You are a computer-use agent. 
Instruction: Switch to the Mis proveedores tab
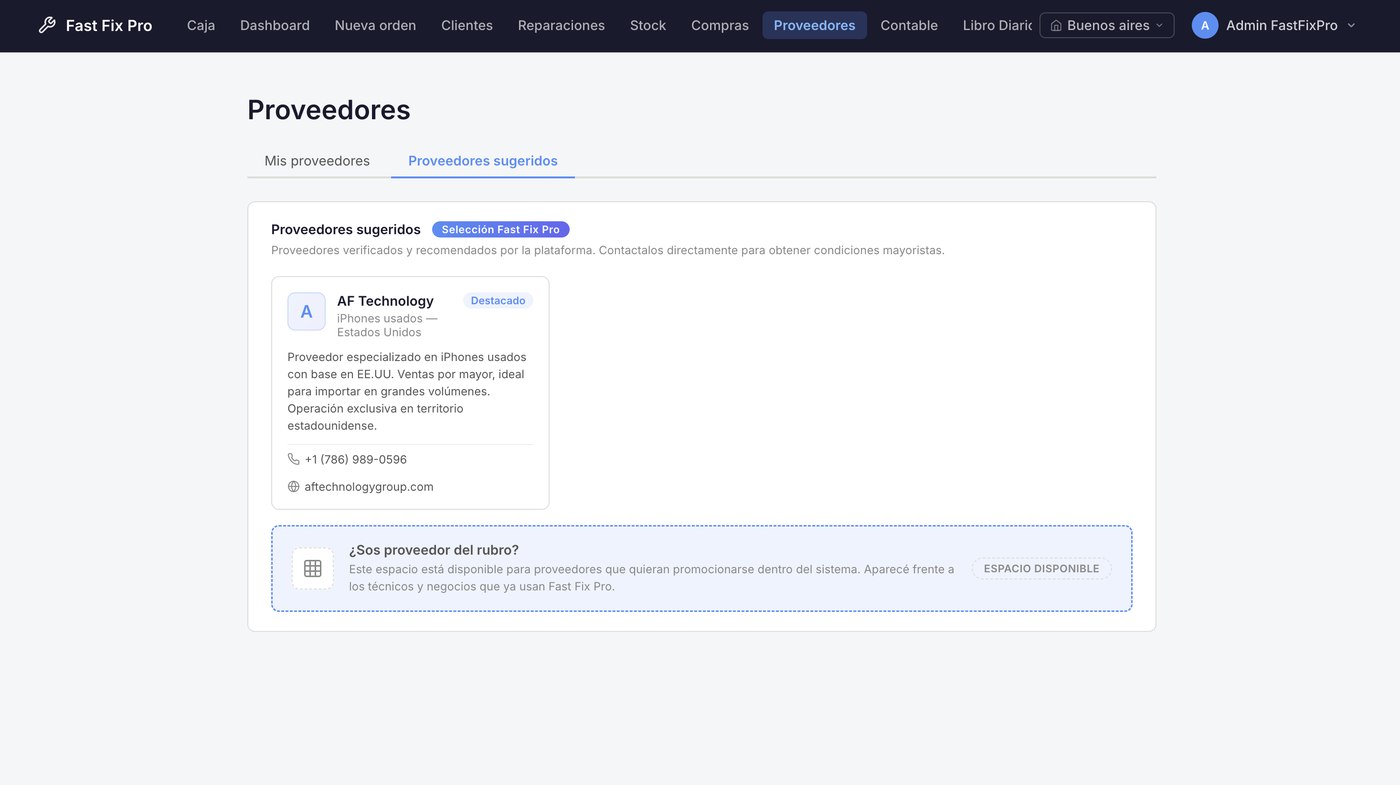[317, 161]
